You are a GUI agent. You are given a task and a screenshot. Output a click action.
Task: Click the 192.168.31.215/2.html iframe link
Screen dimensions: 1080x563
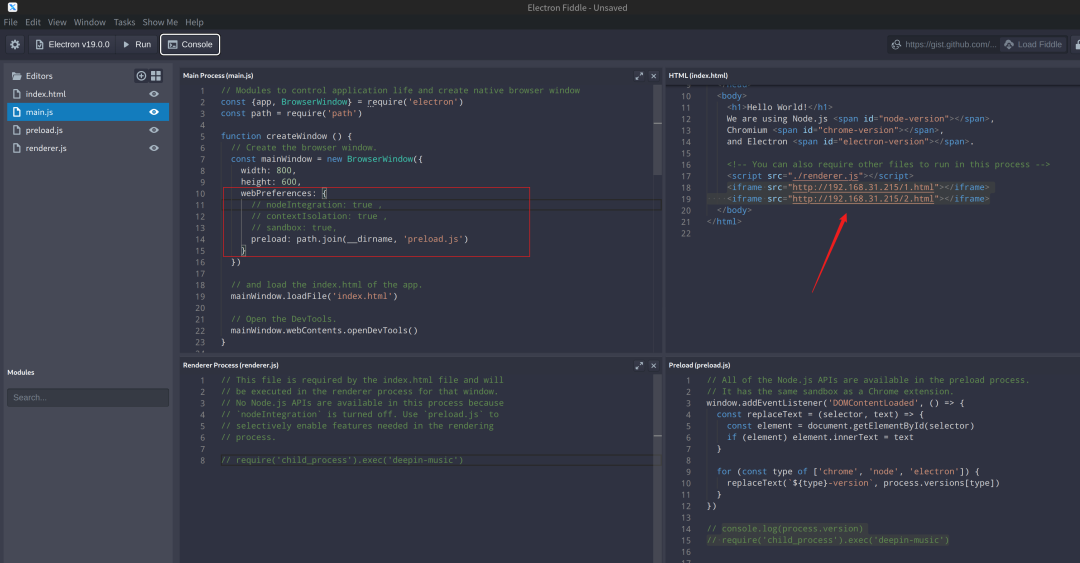point(862,198)
